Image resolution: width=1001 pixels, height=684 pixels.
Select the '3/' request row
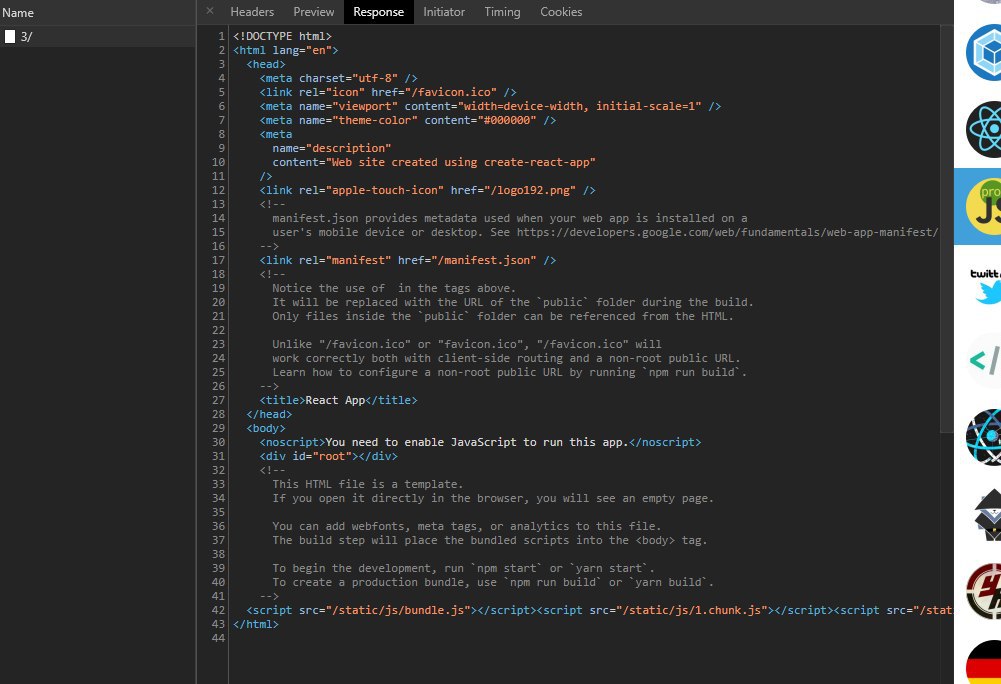click(x=98, y=36)
